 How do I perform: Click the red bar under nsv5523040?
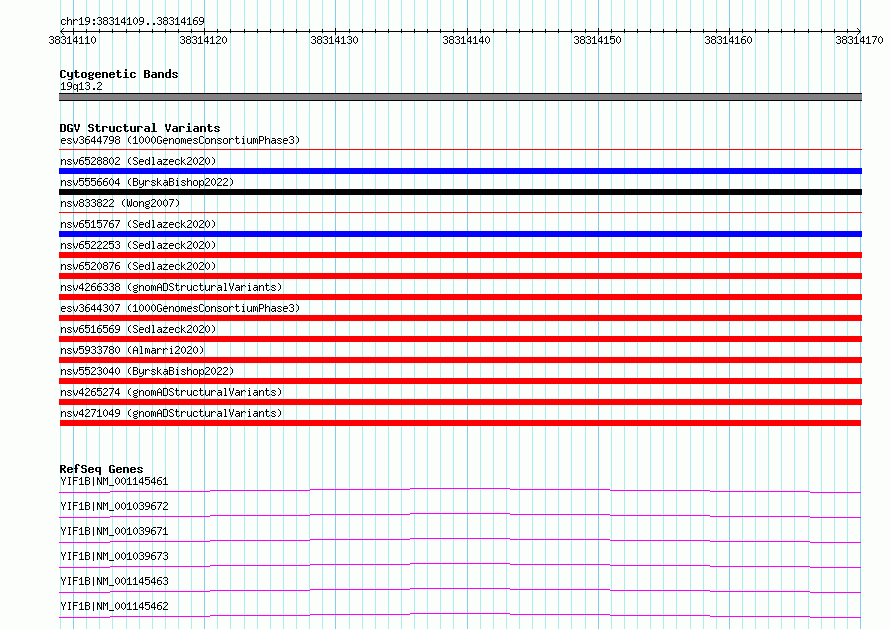click(x=460, y=381)
